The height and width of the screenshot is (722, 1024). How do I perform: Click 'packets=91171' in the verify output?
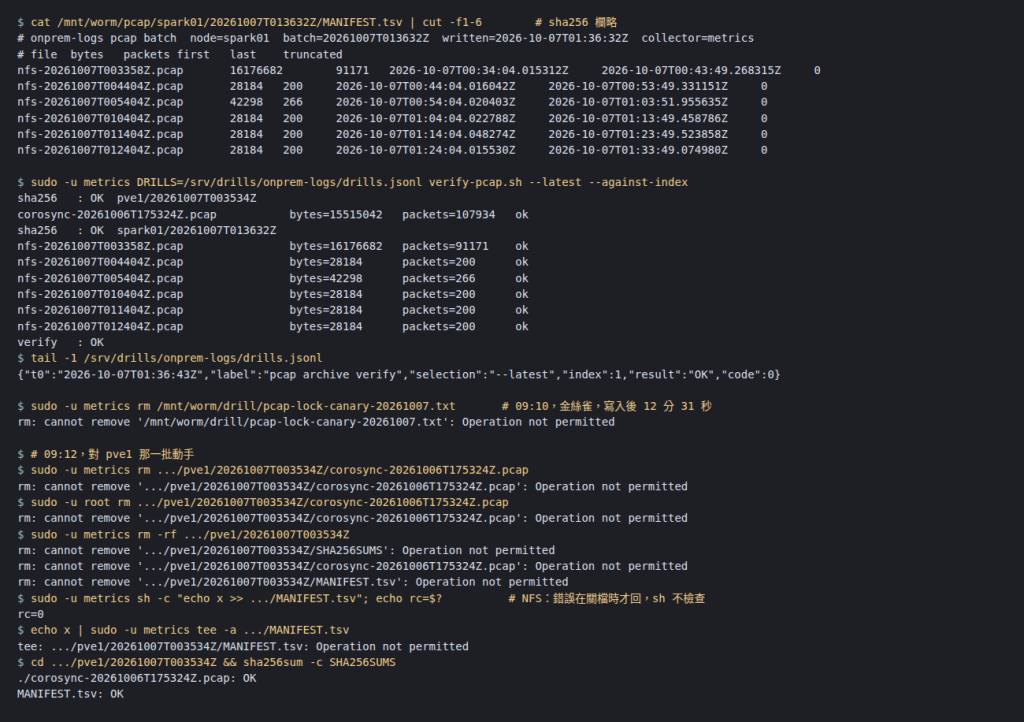click(x=445, y=246)
